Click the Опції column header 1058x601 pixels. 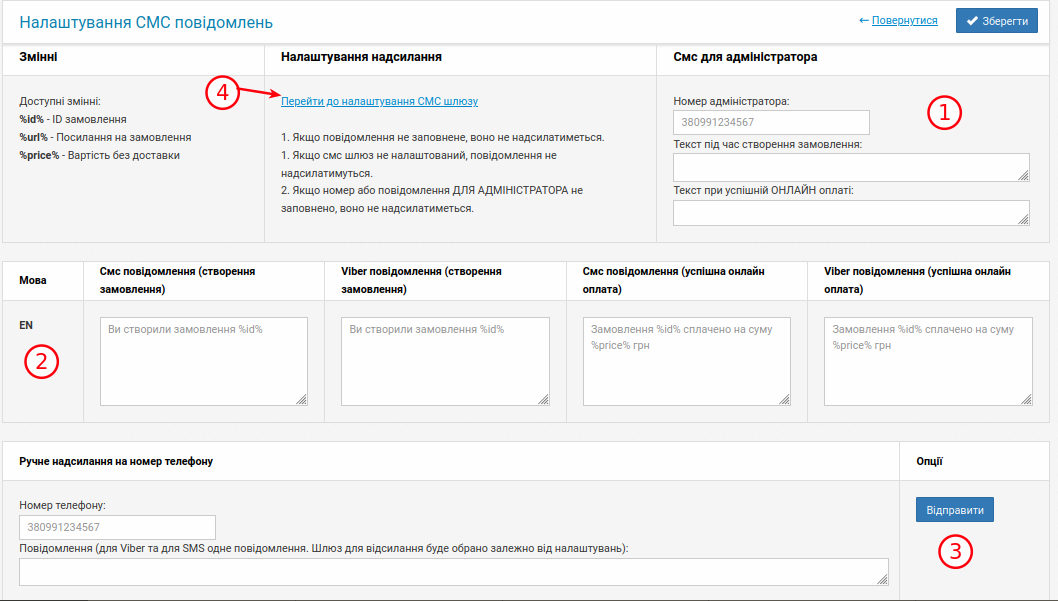[x=929, y=461]
